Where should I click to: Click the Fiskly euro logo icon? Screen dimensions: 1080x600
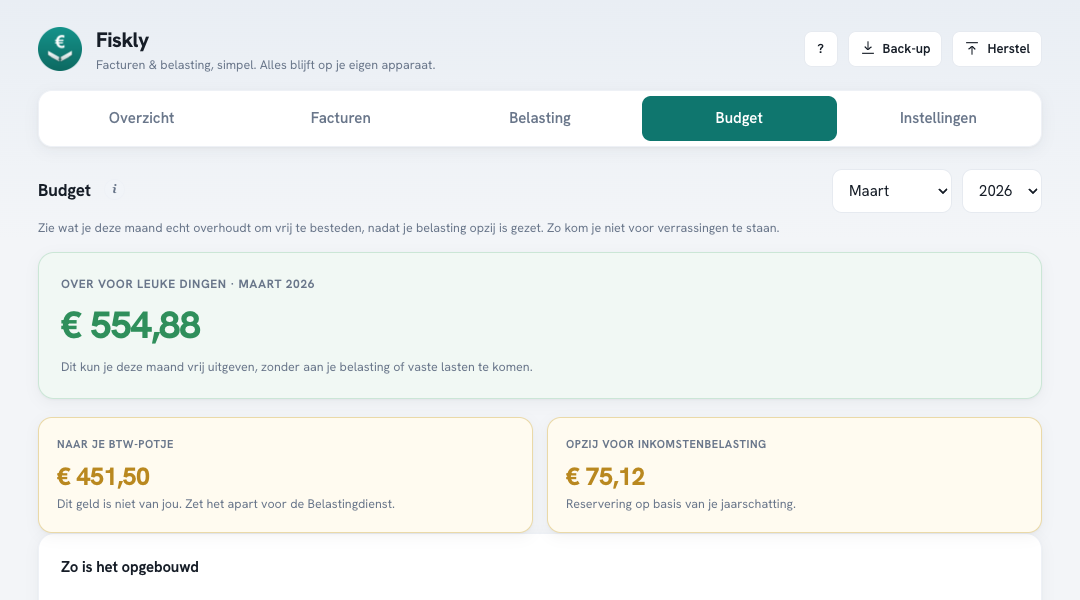(x=60, y=49)
